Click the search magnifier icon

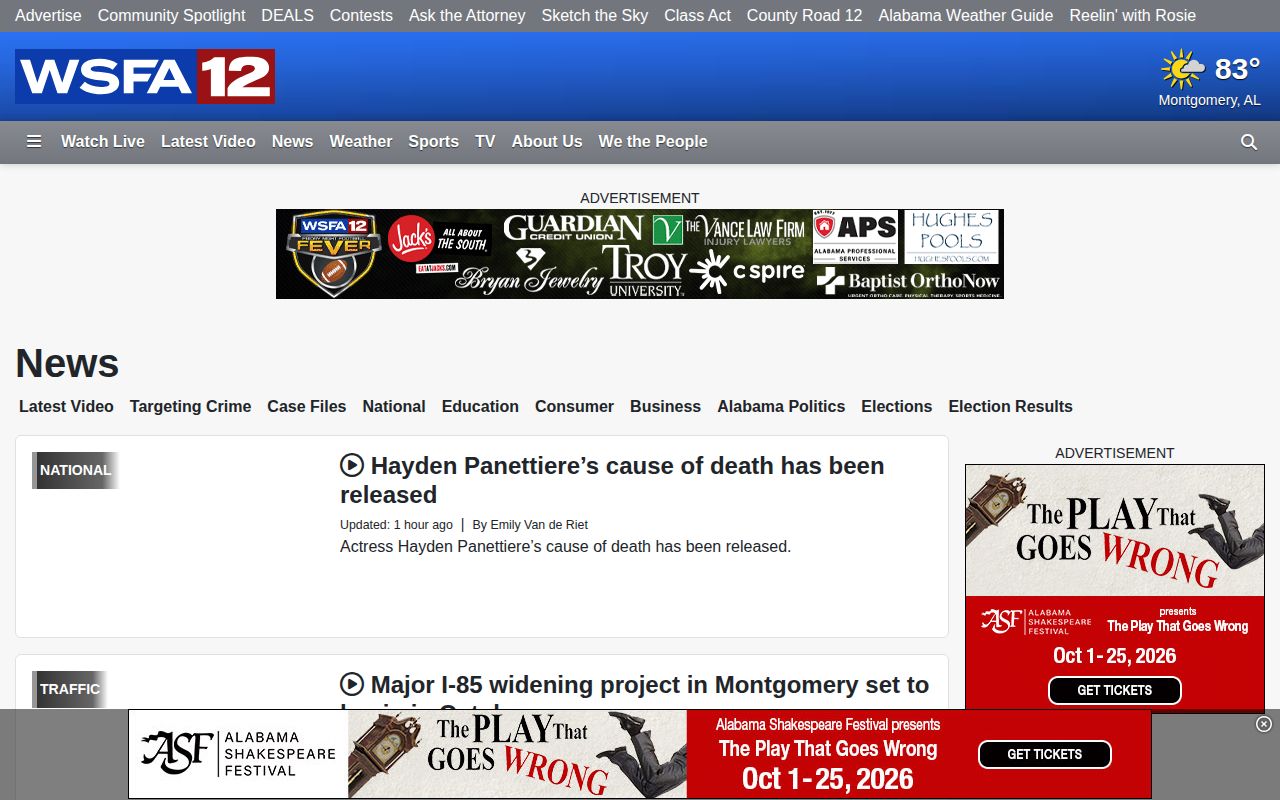[x=1249, y=142]
